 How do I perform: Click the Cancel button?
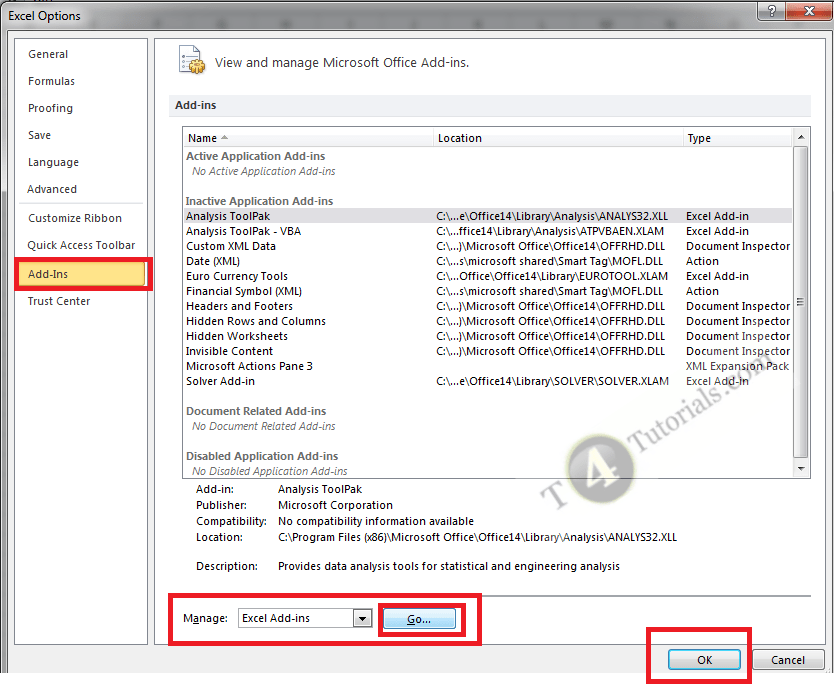pyautogui.click(x=788, y=660)
